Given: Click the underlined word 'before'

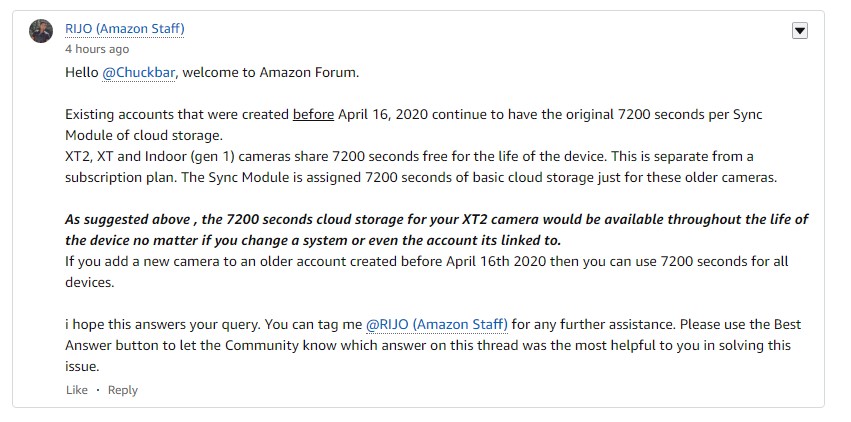Looking at the screenshot, I should (x=313, y=115).
